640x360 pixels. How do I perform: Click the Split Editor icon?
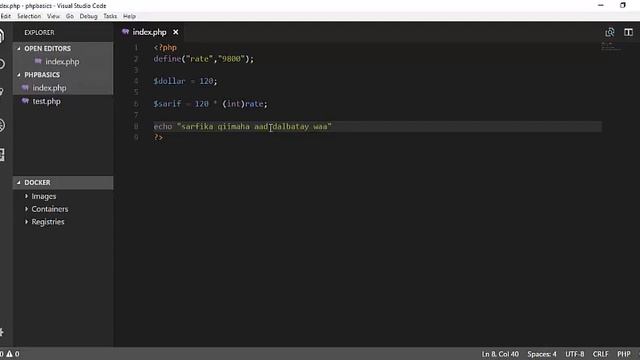coord(628,32)
